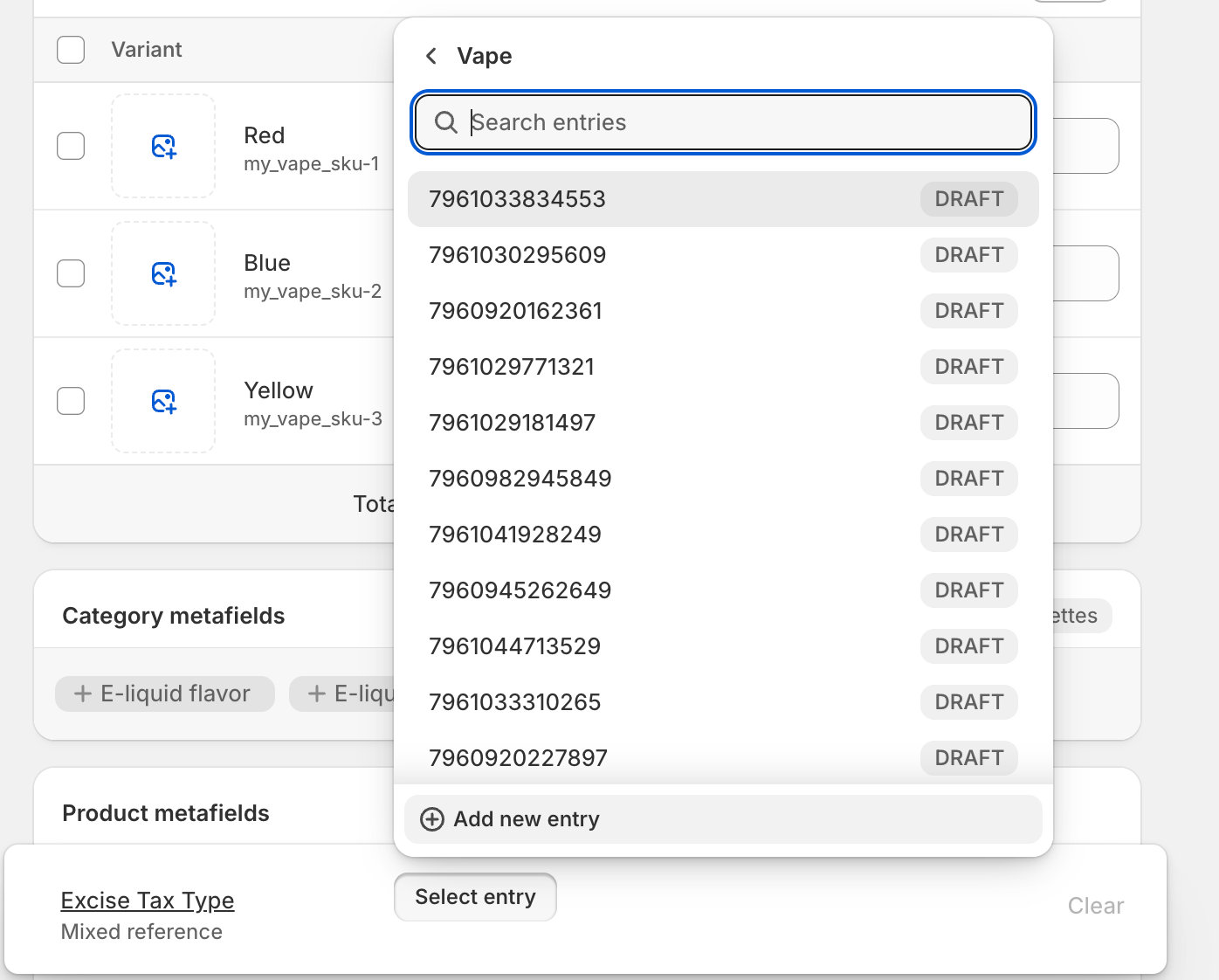Choose entry 7961033834553

pyautogui.click(x=517, y=199)
